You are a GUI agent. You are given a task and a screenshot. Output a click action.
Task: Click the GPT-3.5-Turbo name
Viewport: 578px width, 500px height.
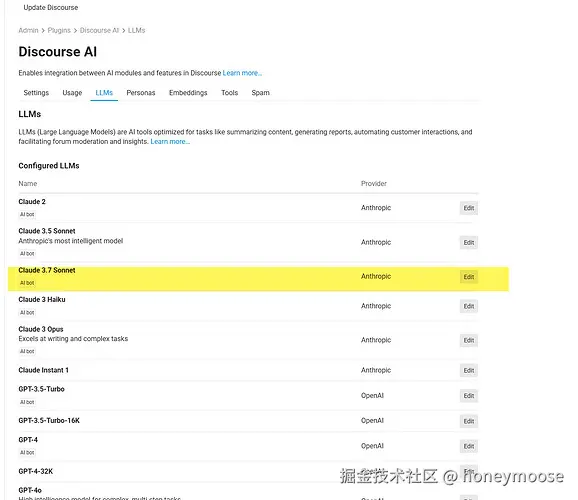pyautogui.click(x=41, y=389)
